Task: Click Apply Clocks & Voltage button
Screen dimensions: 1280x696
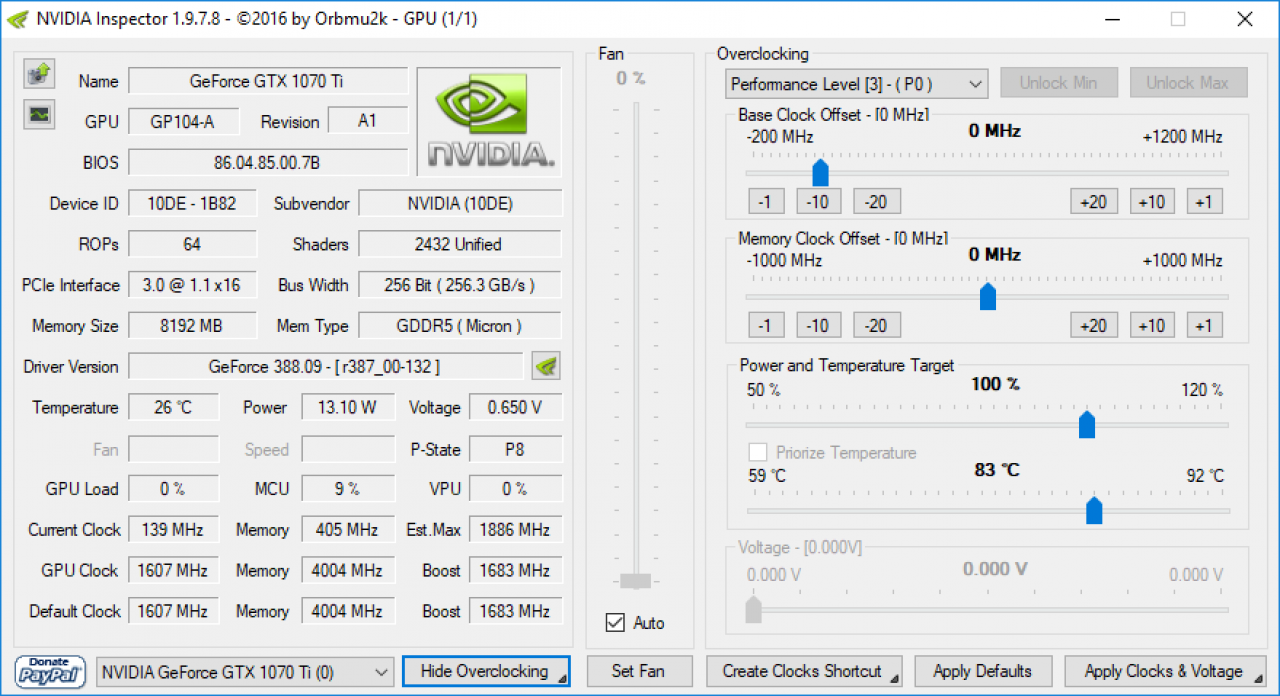Action: pyautogui.click(x=1163, y=671)
